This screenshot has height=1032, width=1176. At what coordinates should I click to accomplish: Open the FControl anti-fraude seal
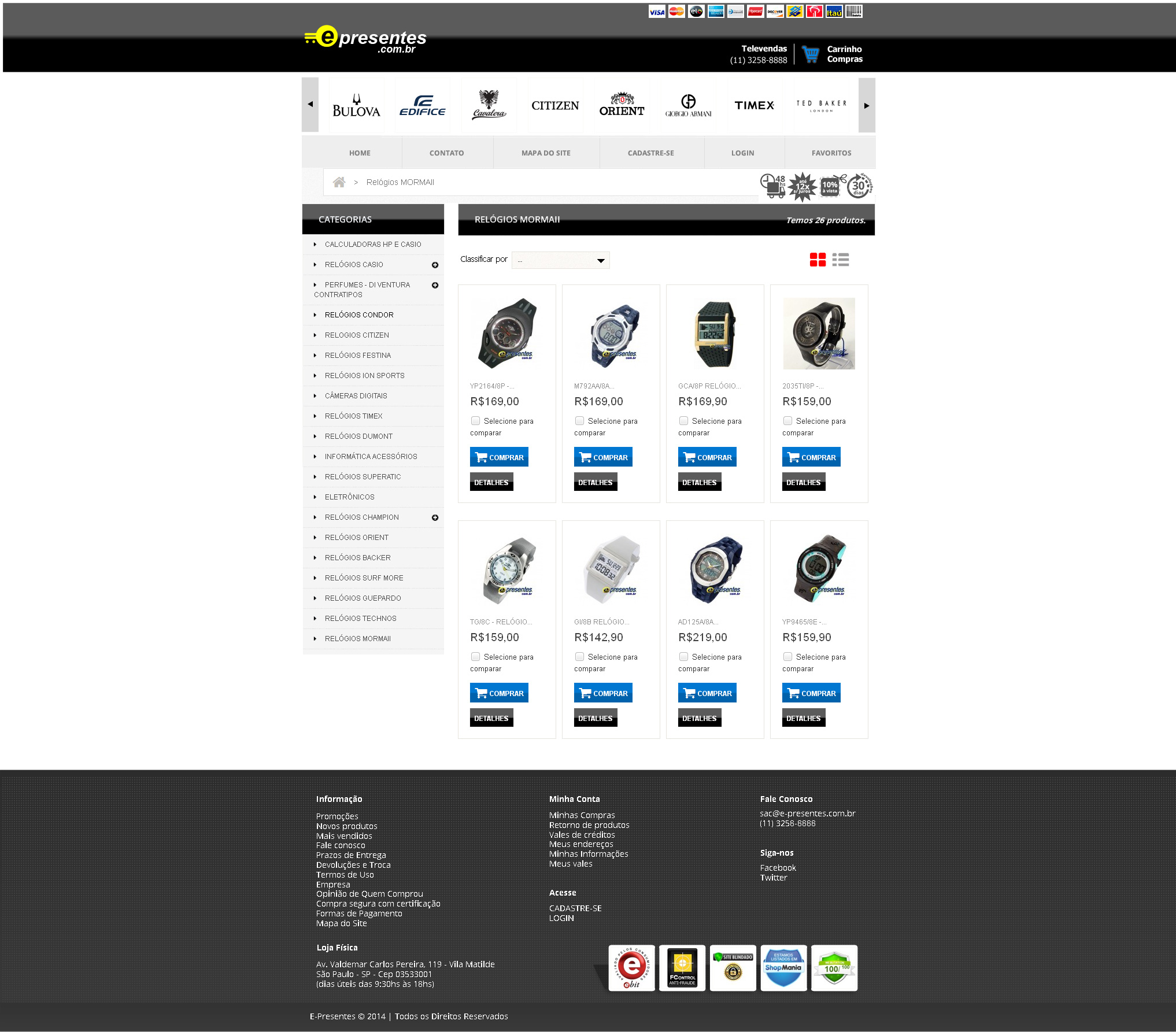pyautogui.click(x=682, y=968)
